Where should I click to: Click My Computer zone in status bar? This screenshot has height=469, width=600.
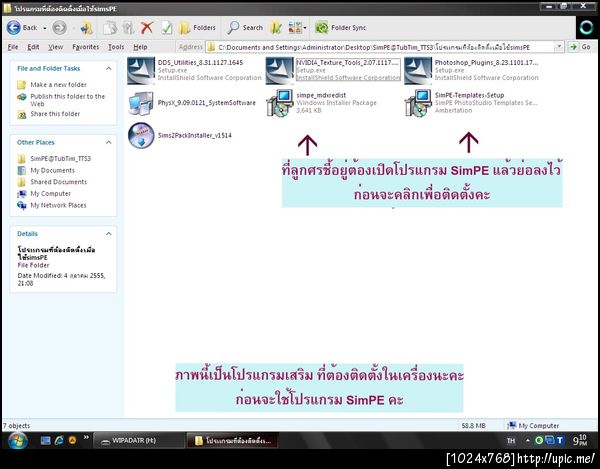[533, 425]
